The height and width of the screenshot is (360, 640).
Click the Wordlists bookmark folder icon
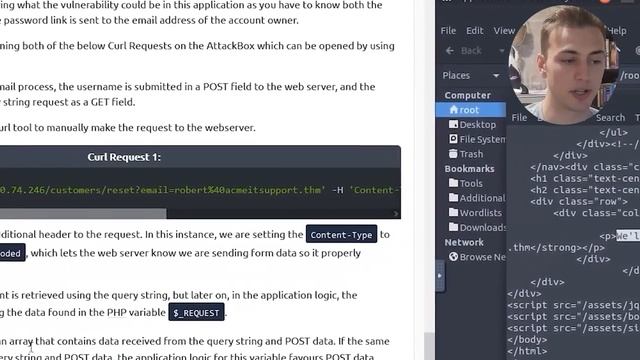(x=453, y=212)
